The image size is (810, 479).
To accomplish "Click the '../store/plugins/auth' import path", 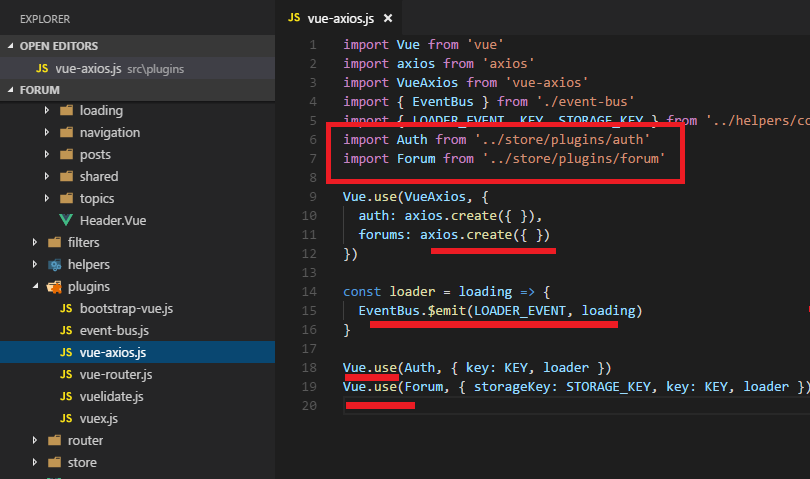I will click(x=562, y=140).
